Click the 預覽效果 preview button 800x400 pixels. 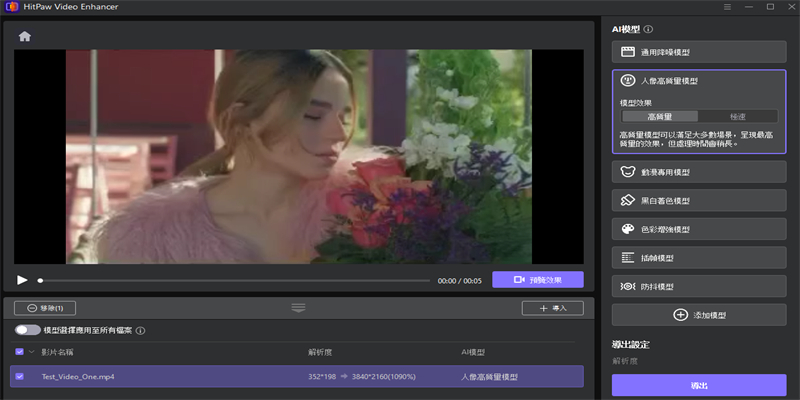538,280
